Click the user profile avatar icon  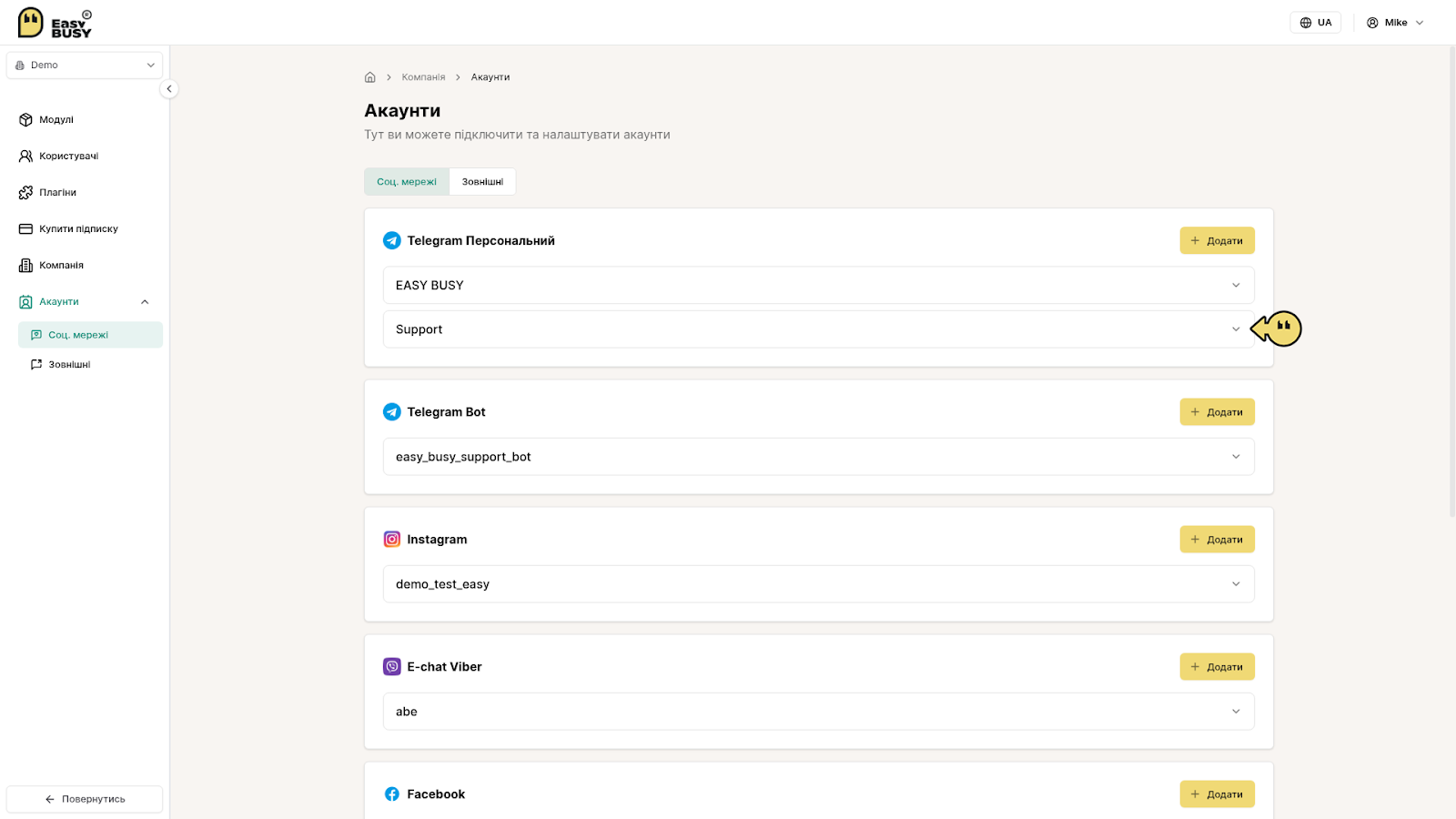tap(1372, 23)
